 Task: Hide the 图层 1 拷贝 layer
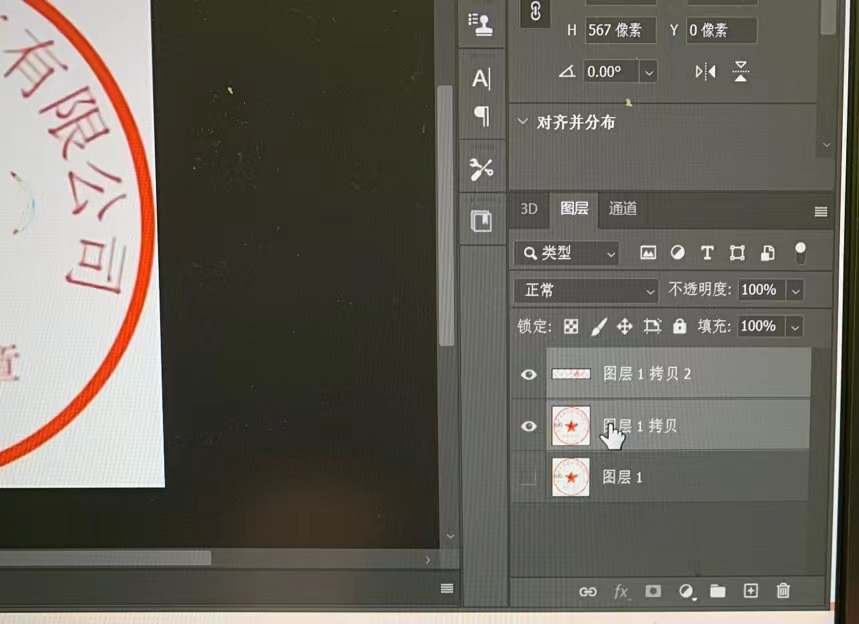(x=528, y=426)
